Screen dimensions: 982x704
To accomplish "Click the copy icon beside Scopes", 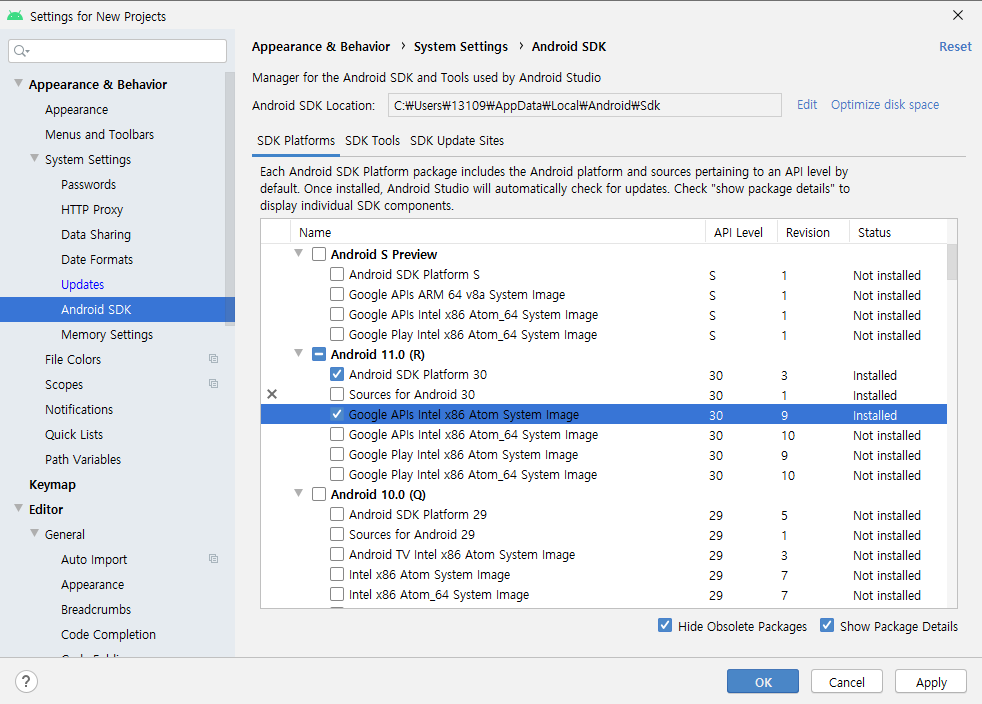I will 213,384.
